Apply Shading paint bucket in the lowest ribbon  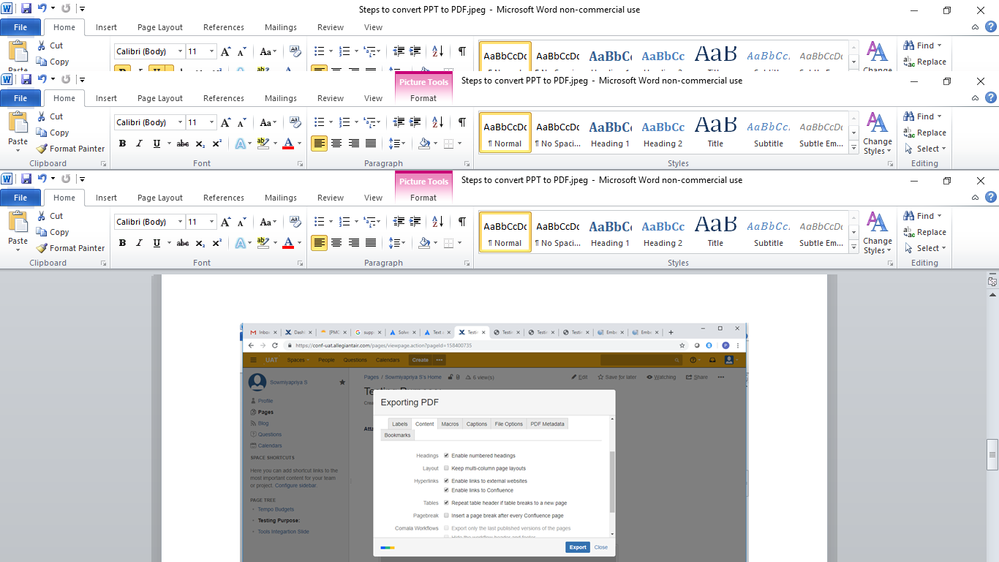click(x=424, y=243)
